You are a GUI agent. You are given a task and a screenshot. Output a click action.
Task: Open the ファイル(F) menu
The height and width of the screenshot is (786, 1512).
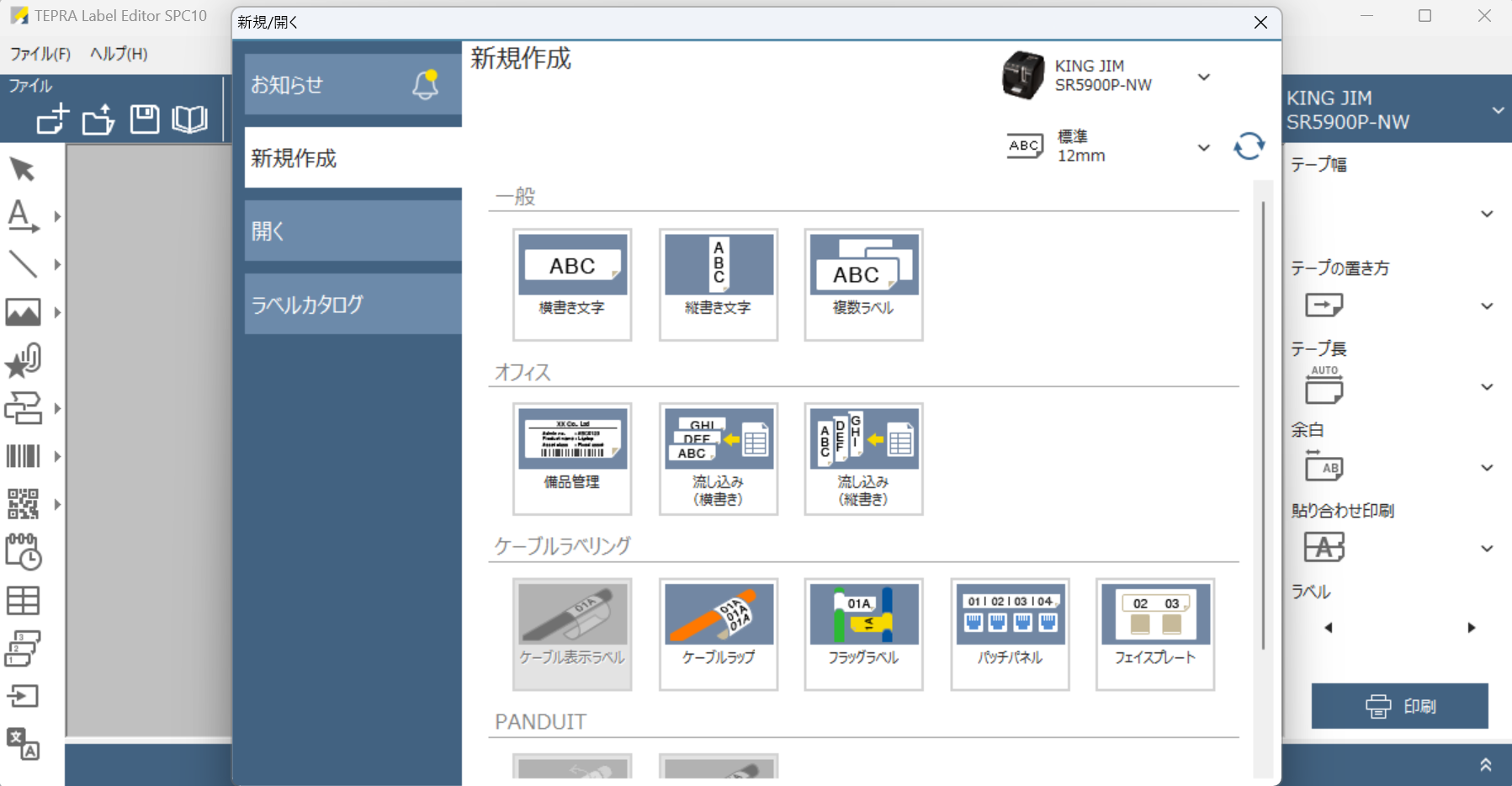click(x=40, y=54)
